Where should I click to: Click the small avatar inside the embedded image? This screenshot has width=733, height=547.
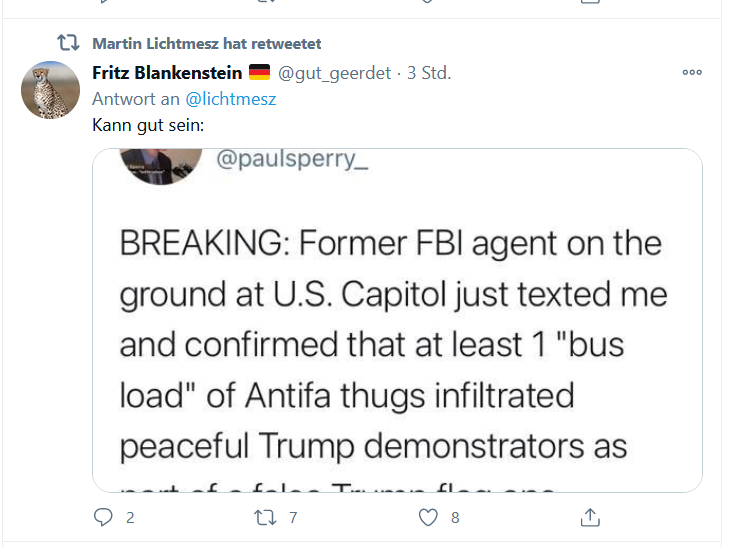tap(157, 164)
